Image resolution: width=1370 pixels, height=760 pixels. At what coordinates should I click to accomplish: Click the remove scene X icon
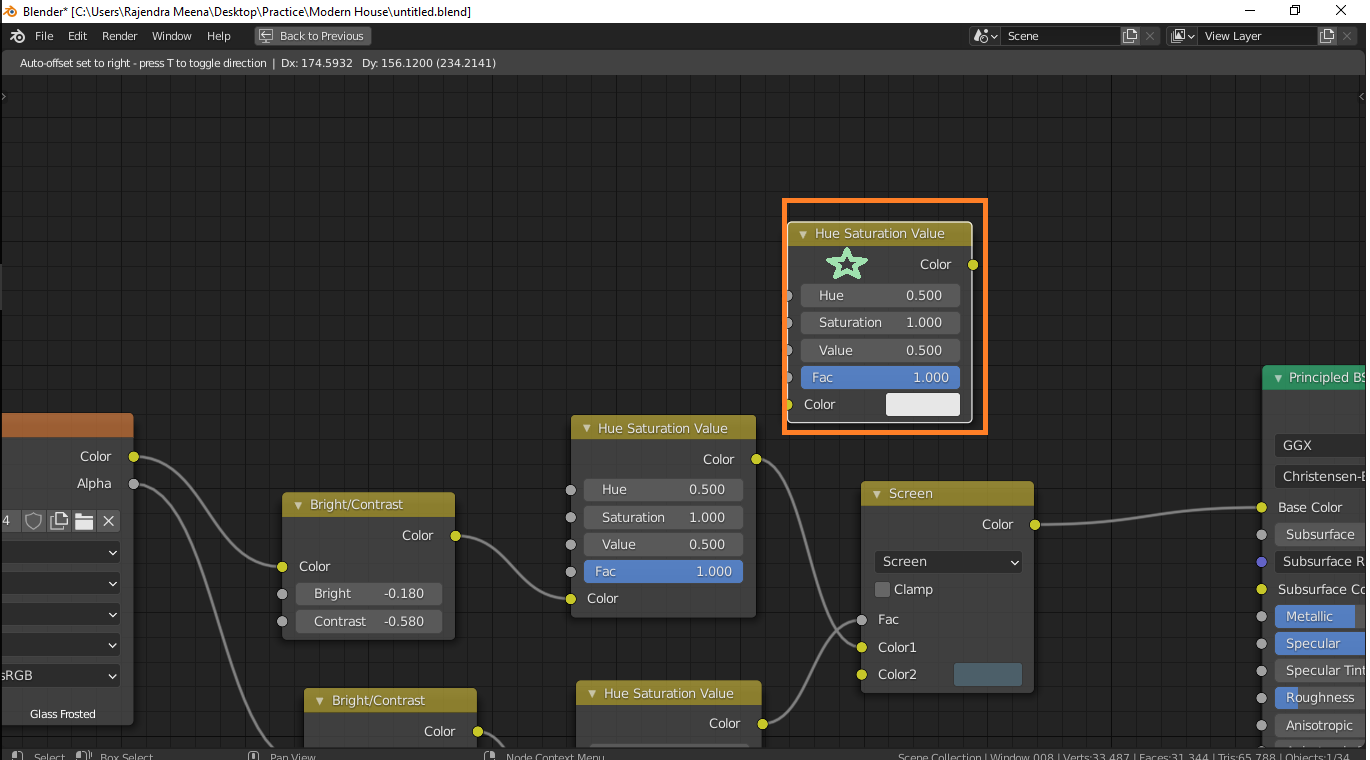pyautogui.click(x=1150, y=36)
